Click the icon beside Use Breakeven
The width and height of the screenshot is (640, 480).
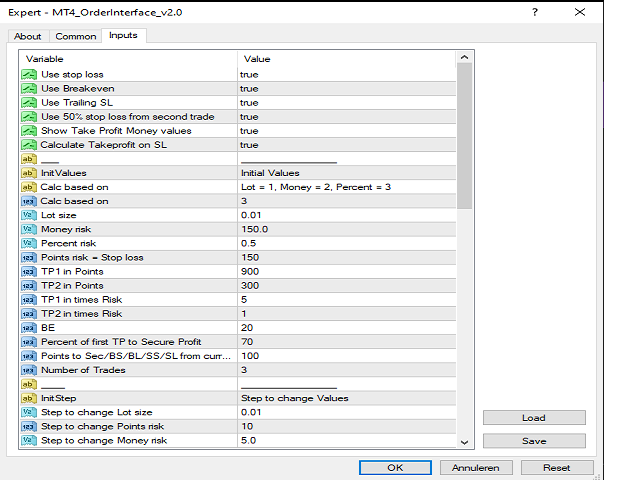[29, 89]
